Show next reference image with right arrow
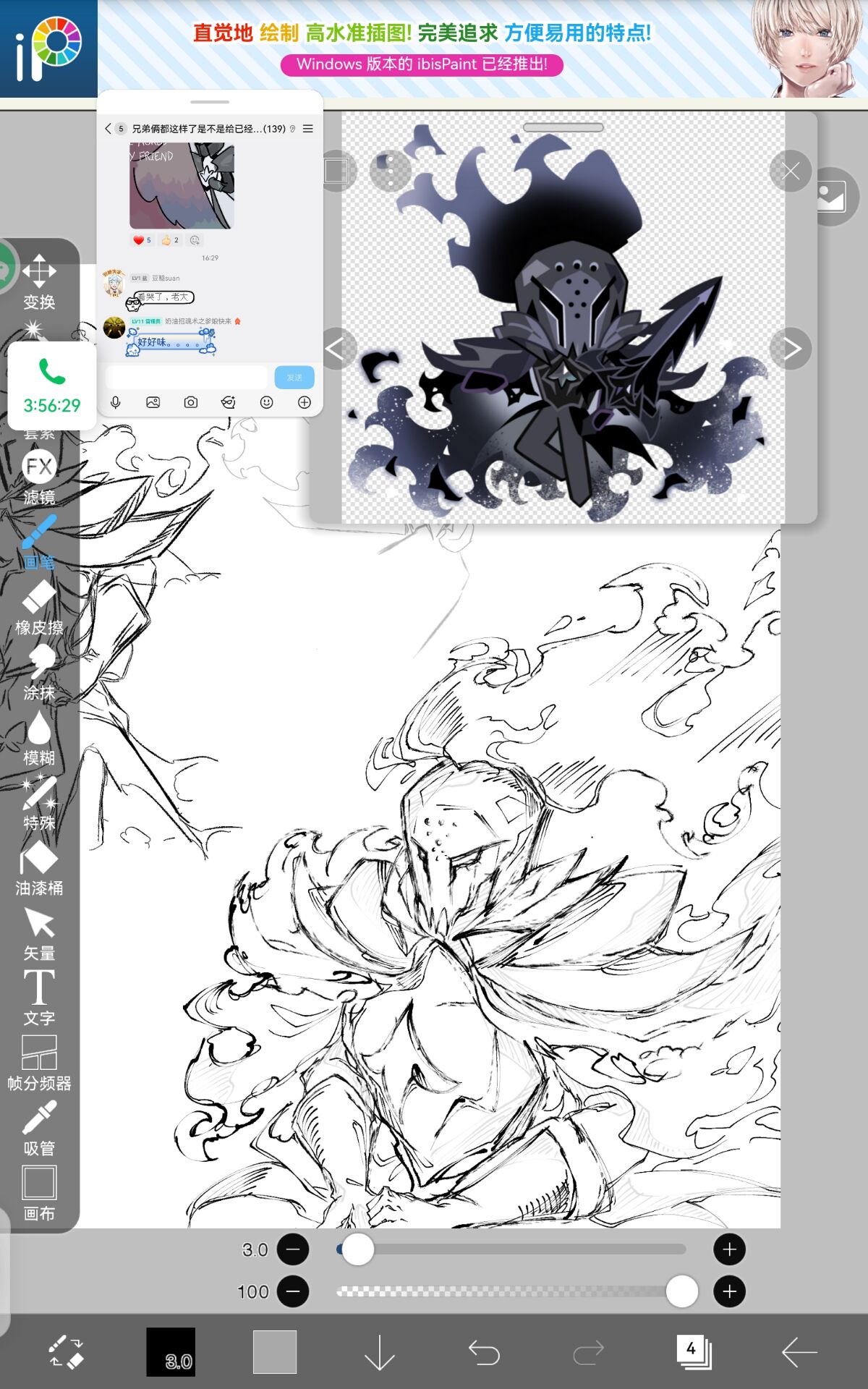This screenshot has height=1389, width=868. pyautogui.click(x=791, y=349)
